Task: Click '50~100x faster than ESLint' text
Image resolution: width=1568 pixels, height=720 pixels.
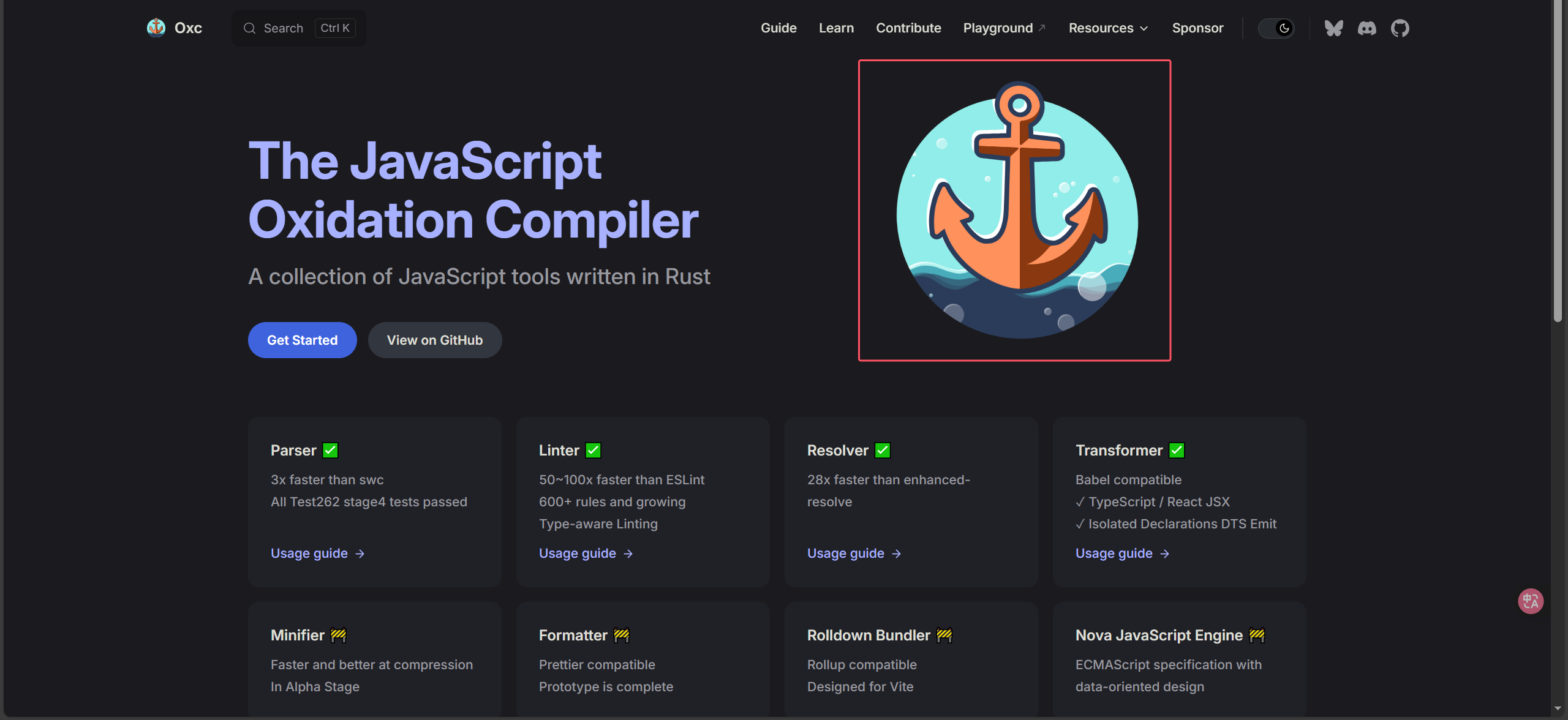Action: coord(622,479)
